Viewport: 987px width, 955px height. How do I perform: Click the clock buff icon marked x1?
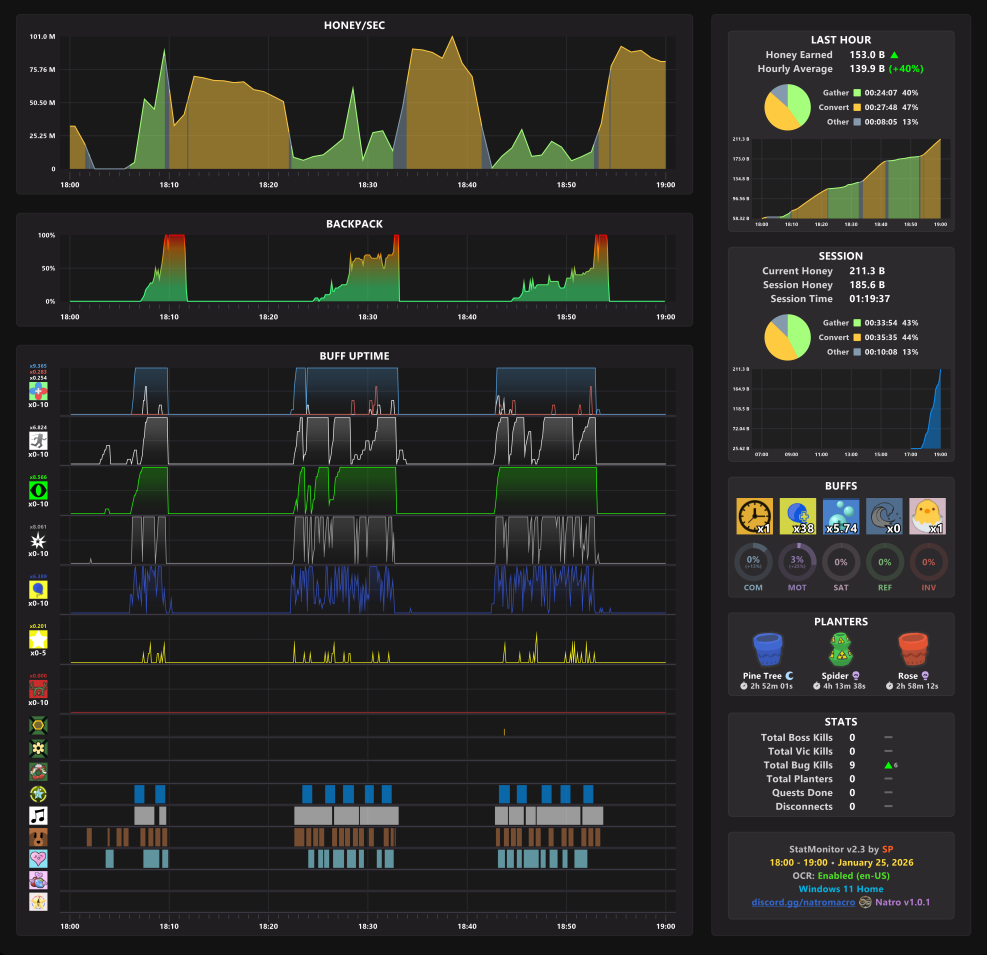pos(754,516)
